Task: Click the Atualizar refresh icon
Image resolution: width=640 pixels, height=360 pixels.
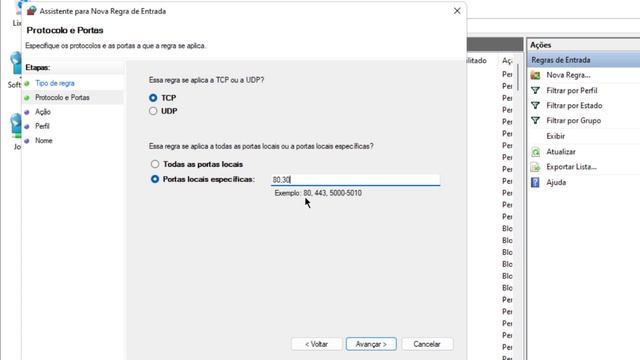Action: (535, 152)
